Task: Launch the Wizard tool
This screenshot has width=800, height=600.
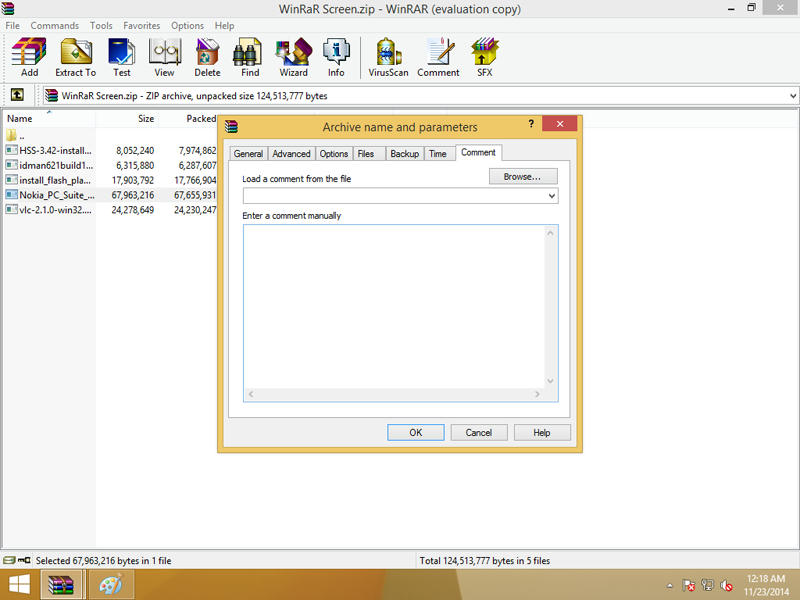Action: tap(293, 57)
